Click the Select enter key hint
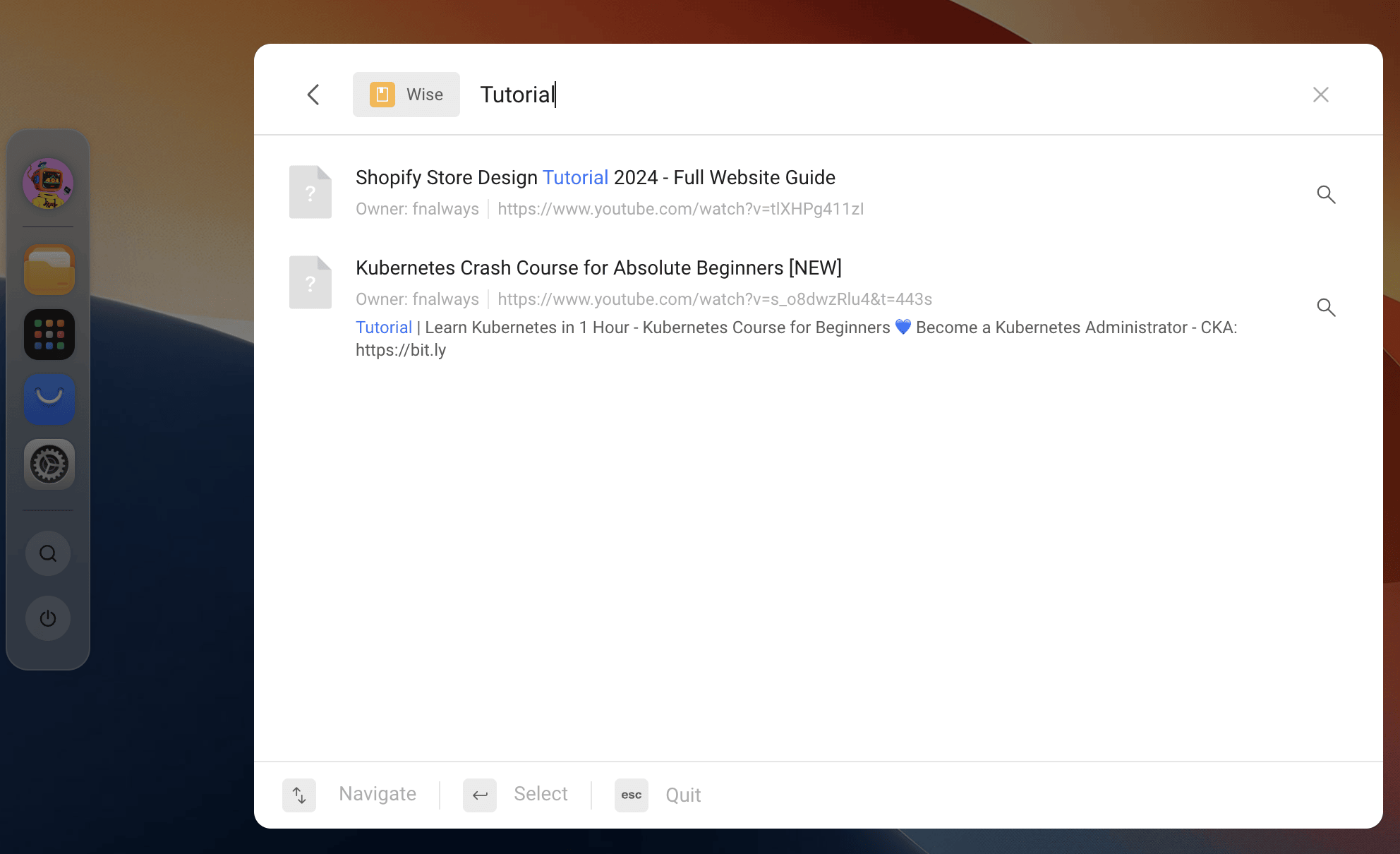This screenshot has width=1400, height=854. click(480, 795)
